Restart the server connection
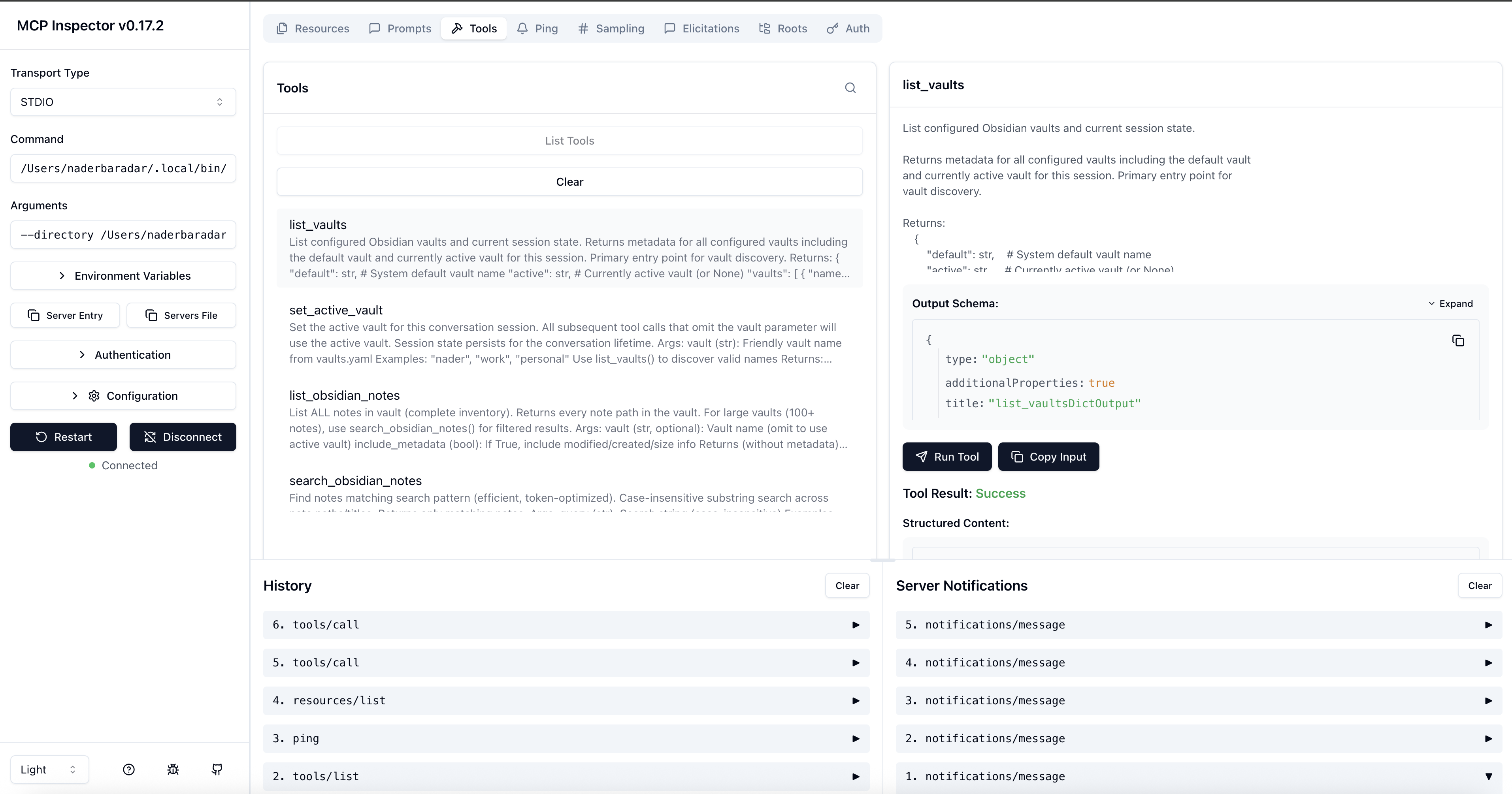1512x794 pixels. click(x=63, y=437)
